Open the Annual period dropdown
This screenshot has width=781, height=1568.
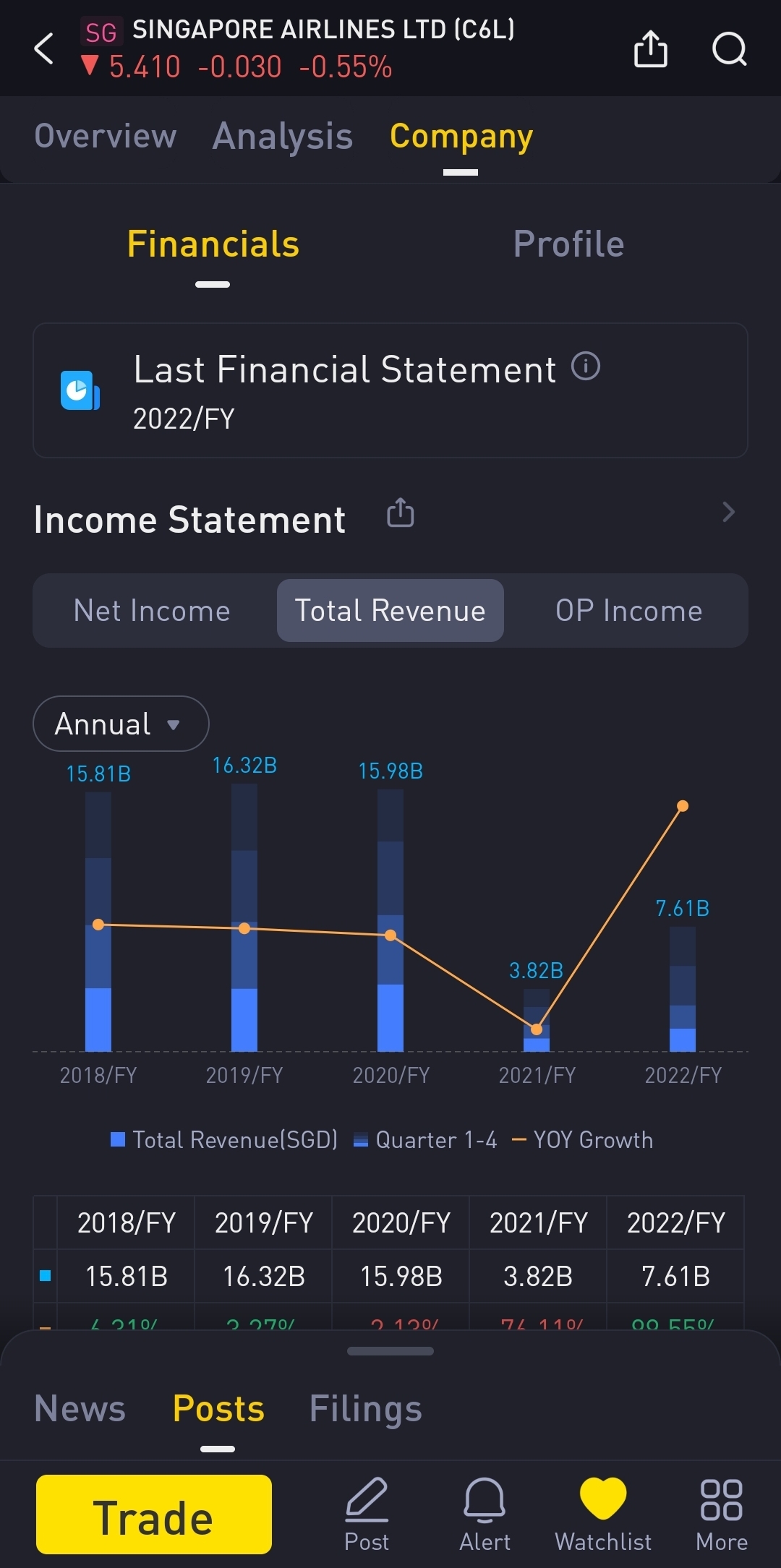[121, 724]
